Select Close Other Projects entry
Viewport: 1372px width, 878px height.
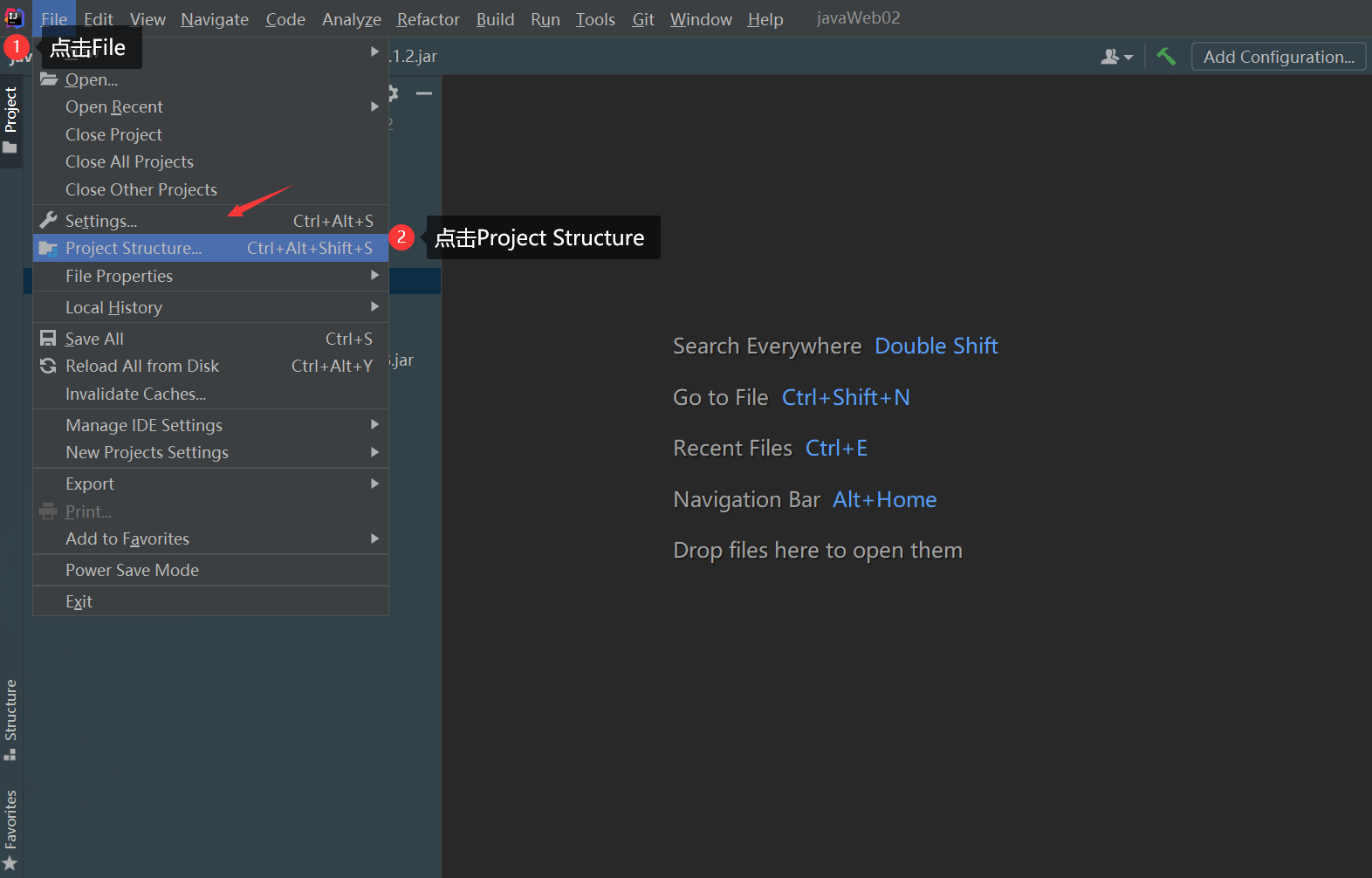210,189
